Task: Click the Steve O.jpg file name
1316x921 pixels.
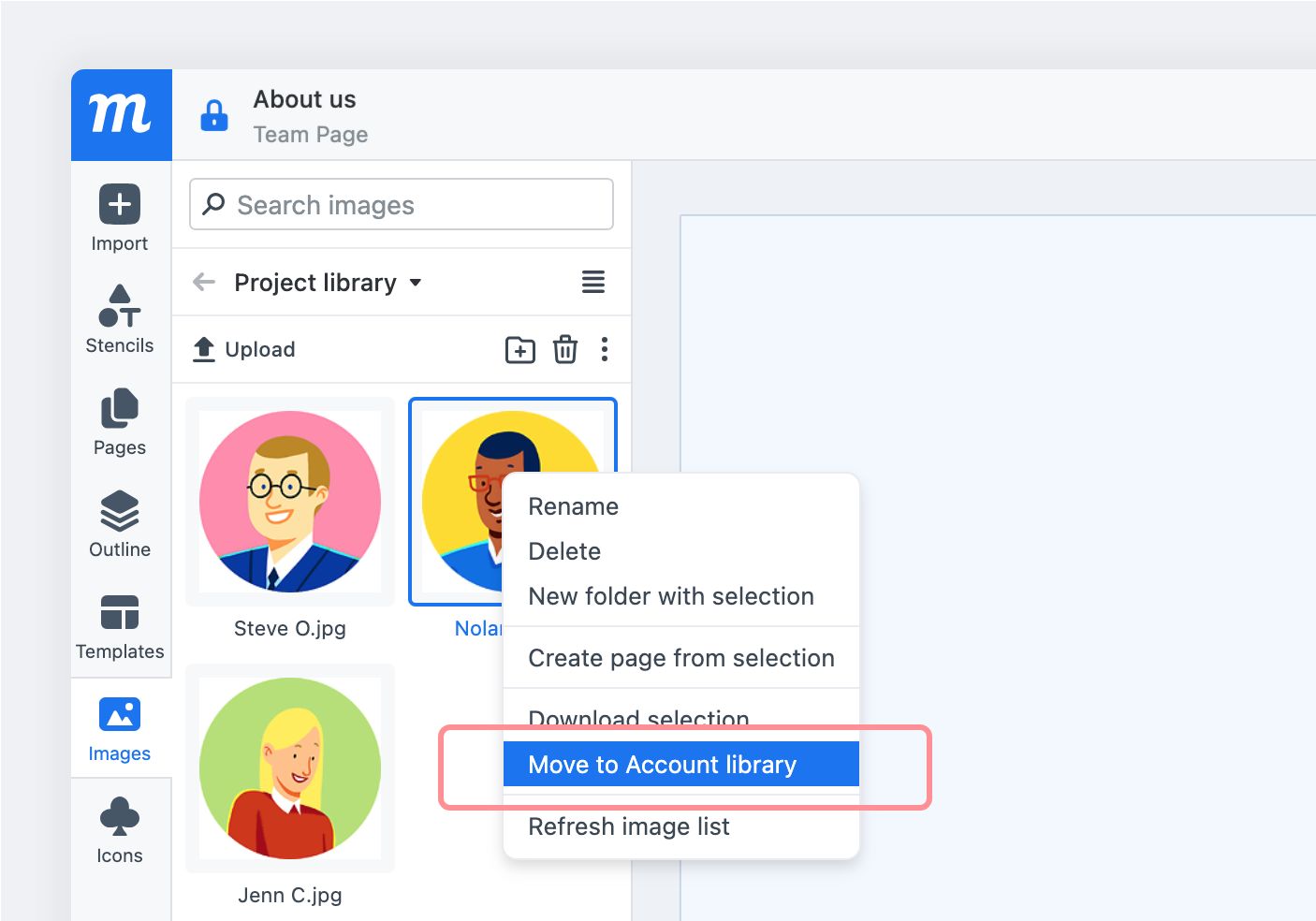Action: tap(290, 628)
